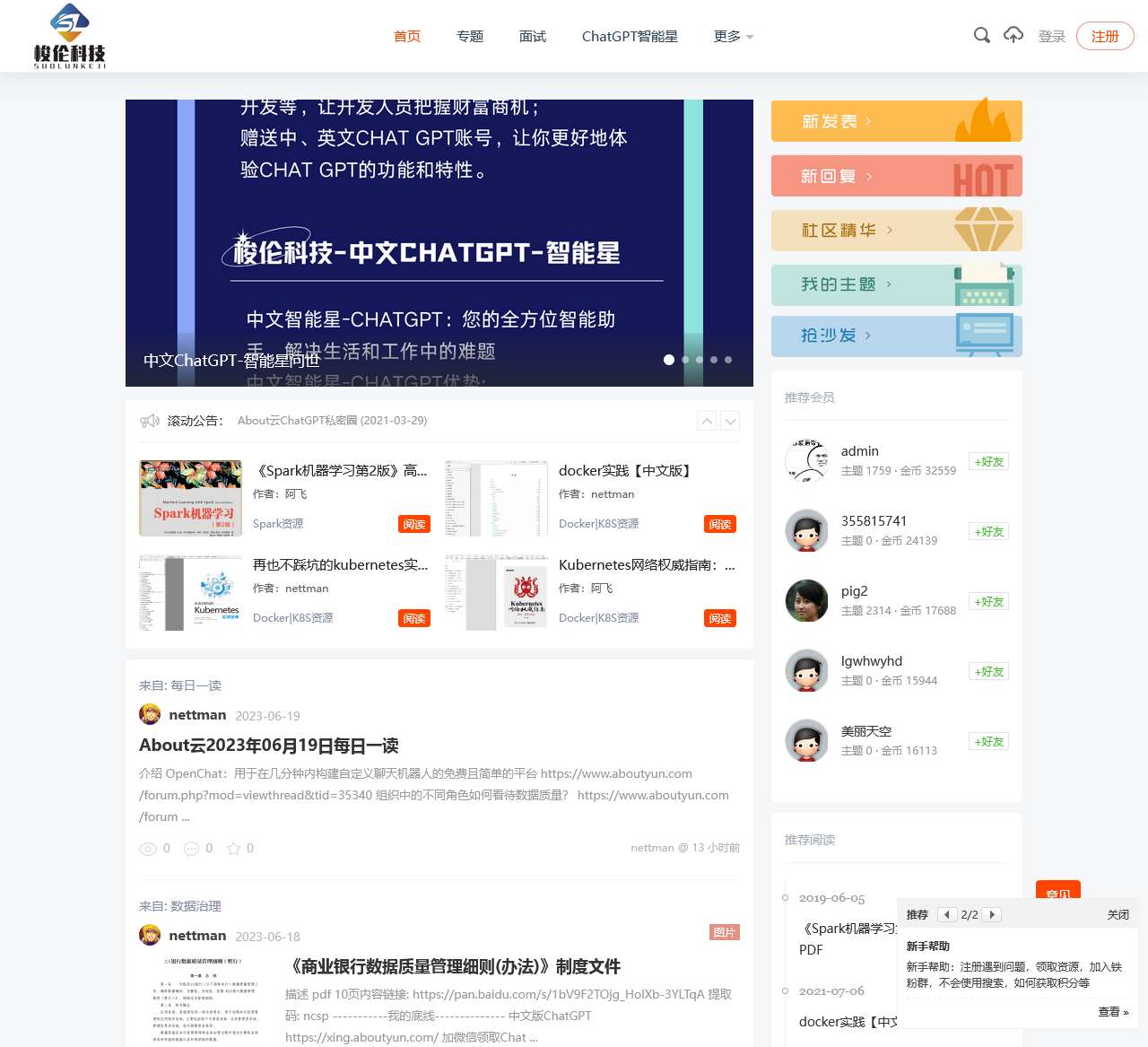Image resolution: width=1148 pixels, height=1047 pixels.
Task: Expand the 更多 dropdown menu
Action: (734, 36)
